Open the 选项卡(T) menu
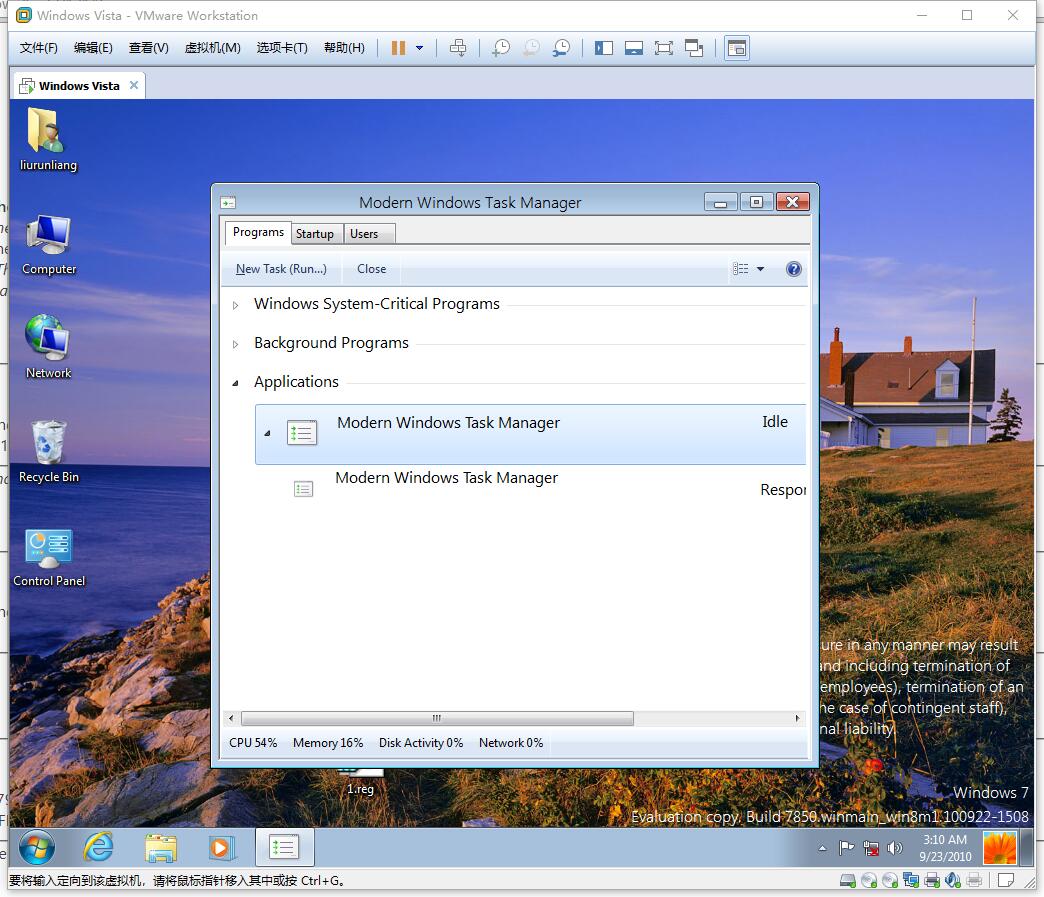 click(x=282, y=48)
